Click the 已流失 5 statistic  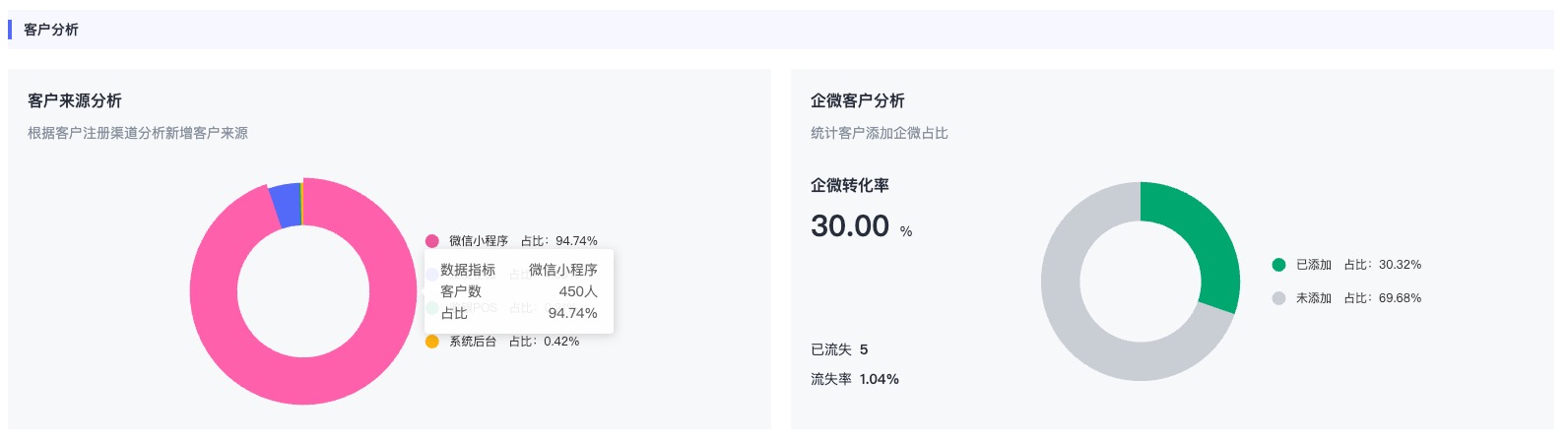click(839, 349)
